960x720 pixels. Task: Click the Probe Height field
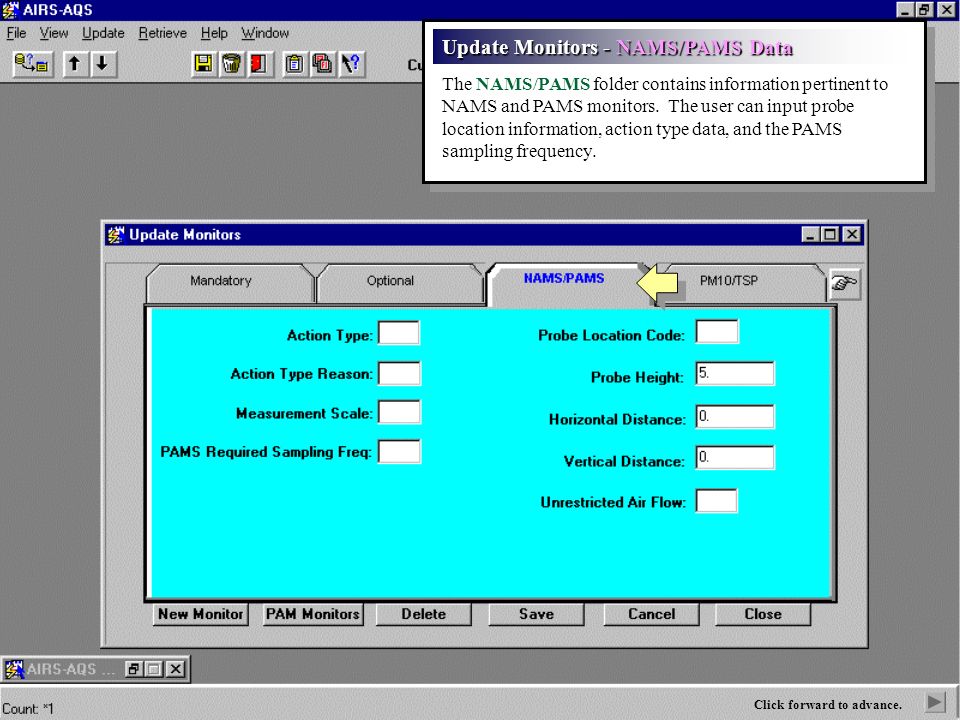735,373
